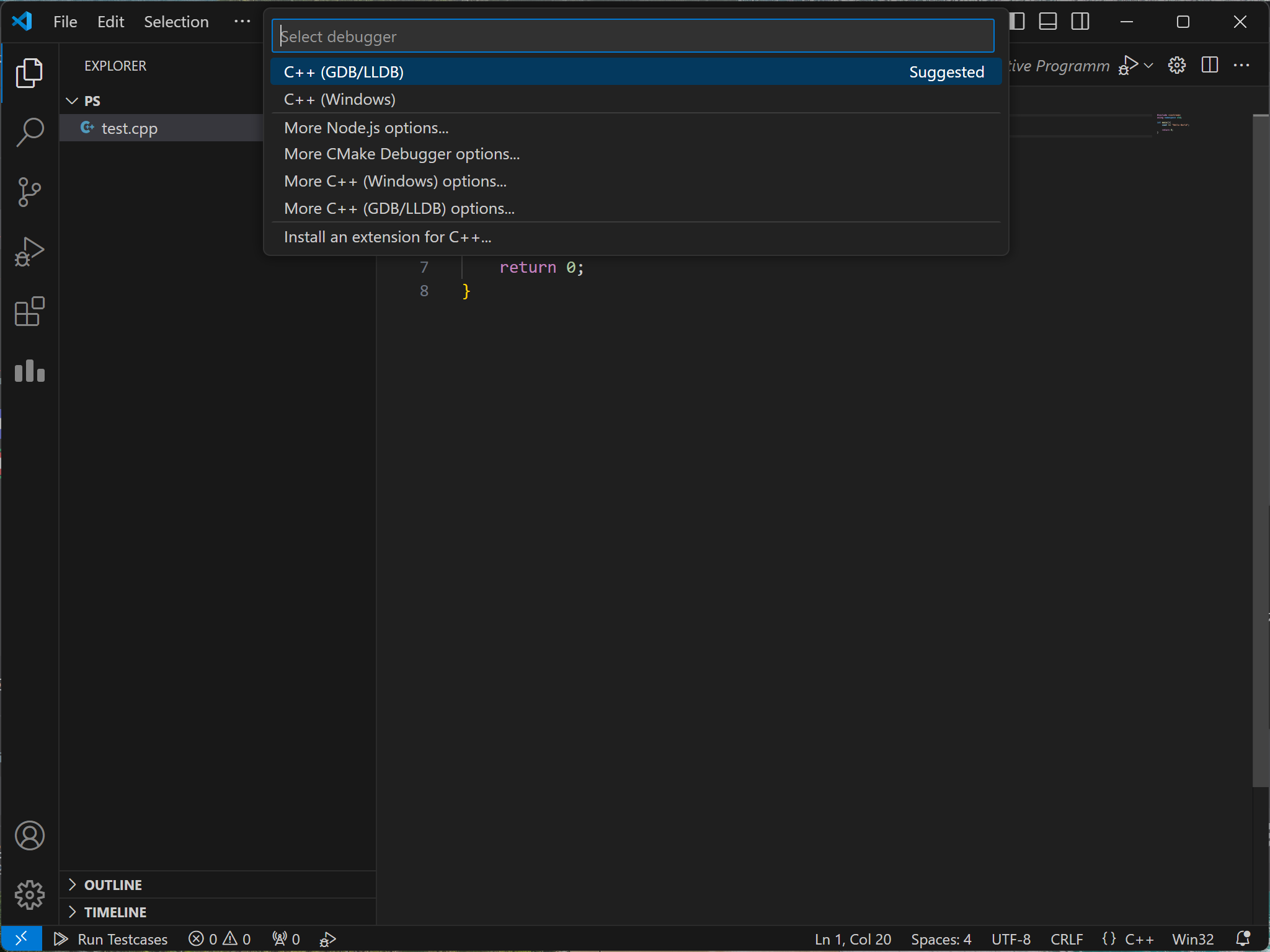
Task: Open the Selection menu
Action: click(x=176, y=22)
